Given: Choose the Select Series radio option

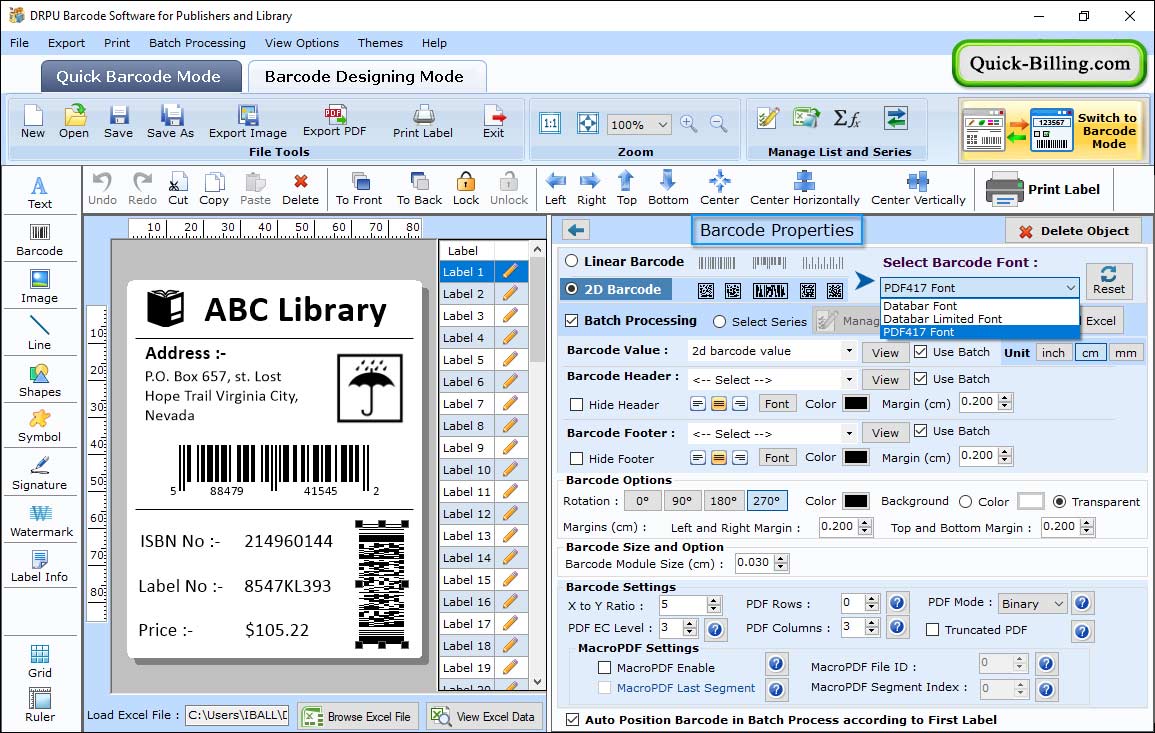Looking at the screenshot, I should (720, 321).
